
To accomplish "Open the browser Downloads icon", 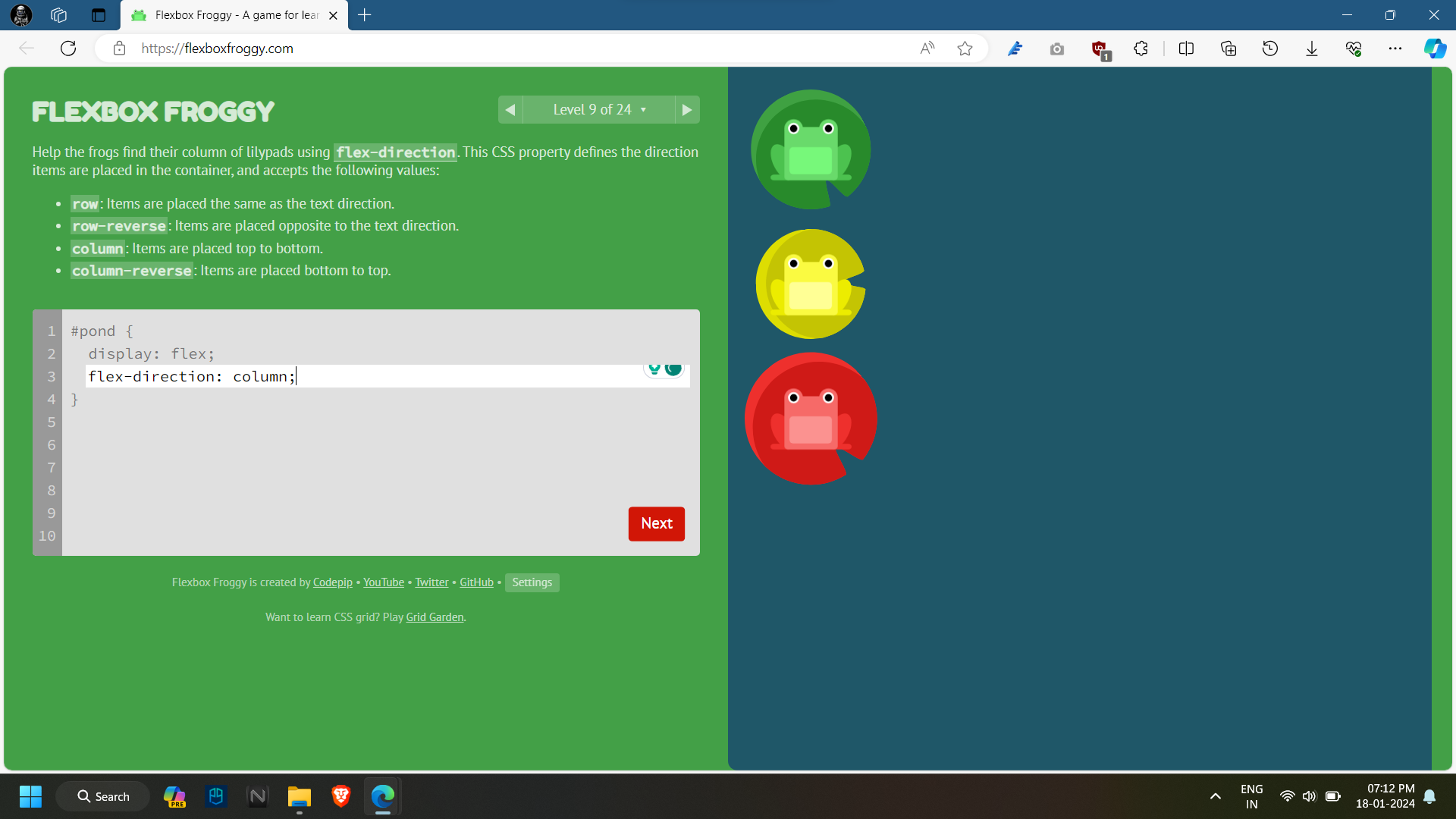I will 1311,49.
